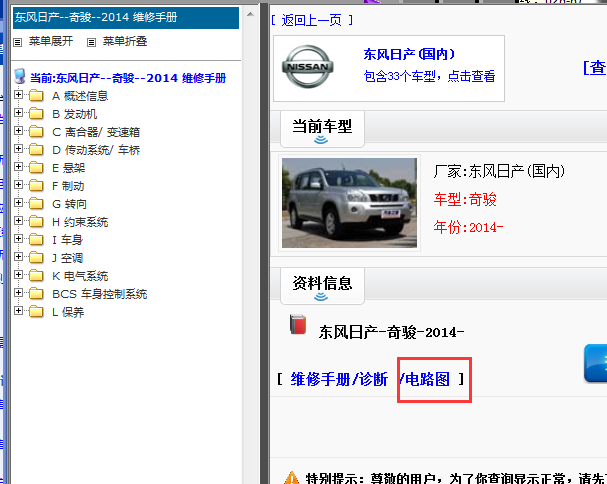
Task: Click 菜单折叠 to collapse all menus
Action: click(x=125, y=41)
